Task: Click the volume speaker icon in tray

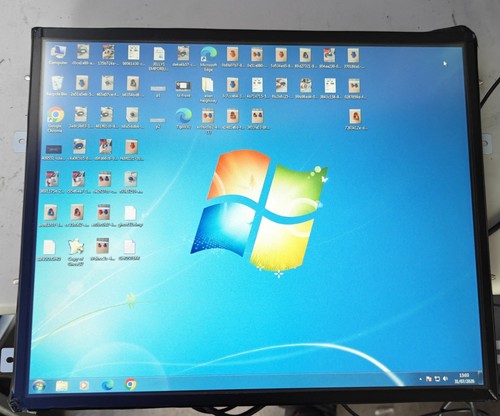Action: point(446,379)
